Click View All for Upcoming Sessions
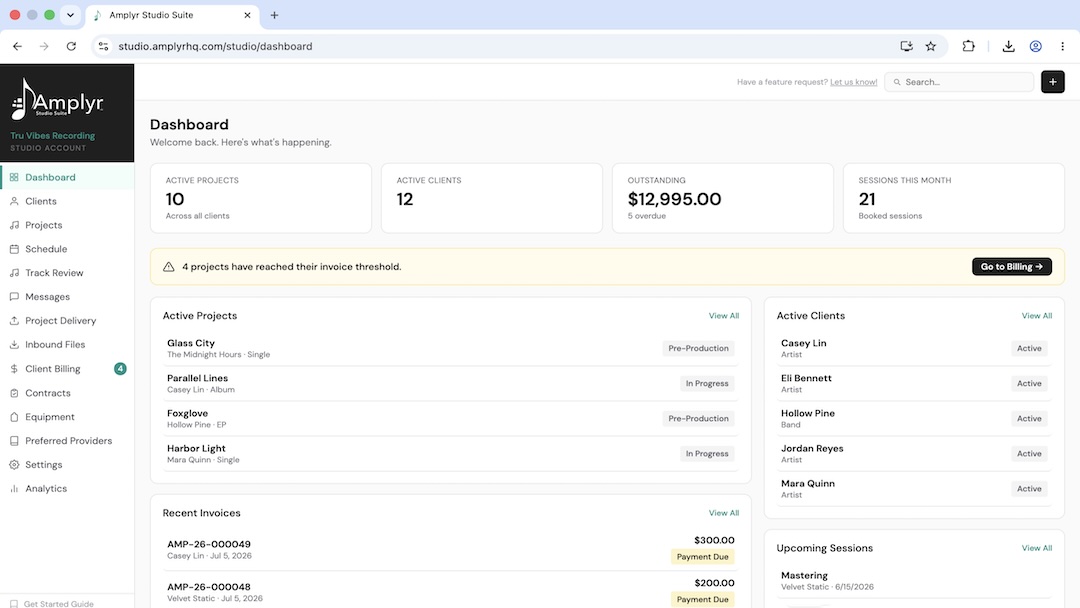The image size is (1080, 608). 1037,548
